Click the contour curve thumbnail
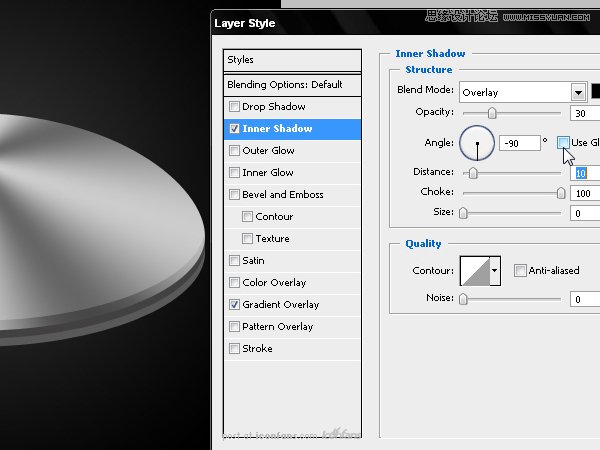 (x=475, y=271)
